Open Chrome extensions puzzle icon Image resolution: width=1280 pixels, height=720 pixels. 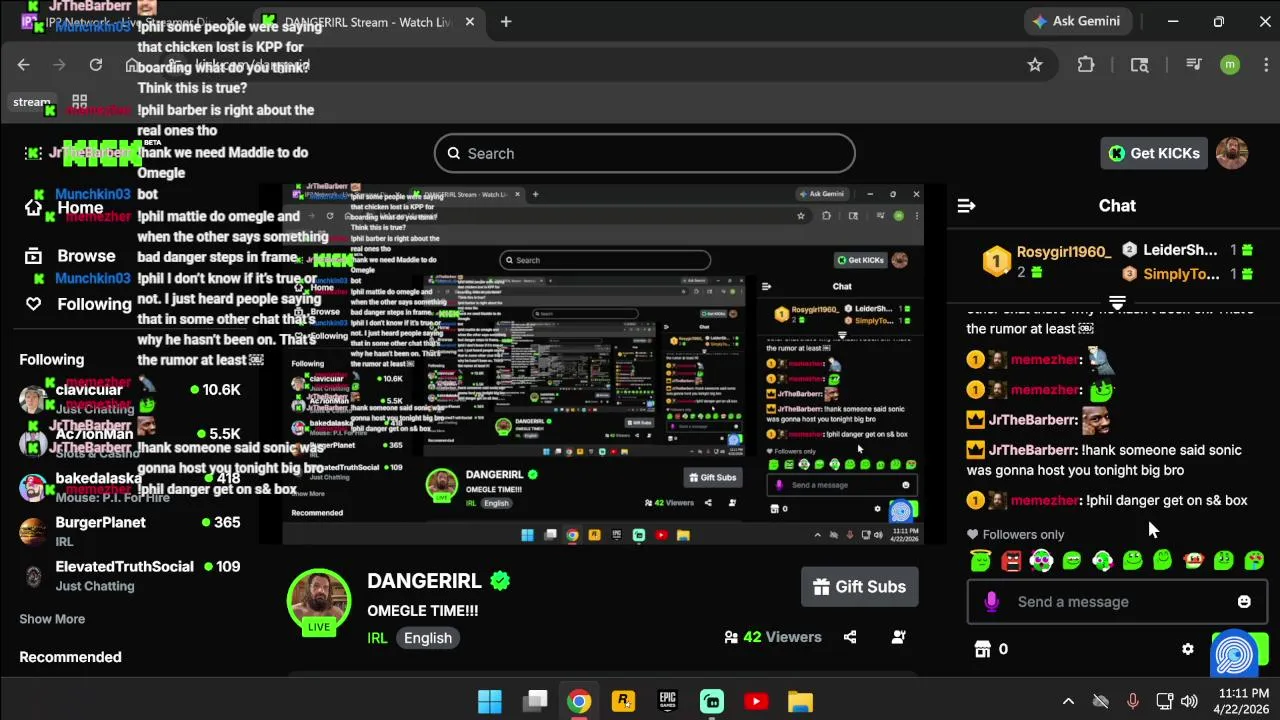(1086, 65)
